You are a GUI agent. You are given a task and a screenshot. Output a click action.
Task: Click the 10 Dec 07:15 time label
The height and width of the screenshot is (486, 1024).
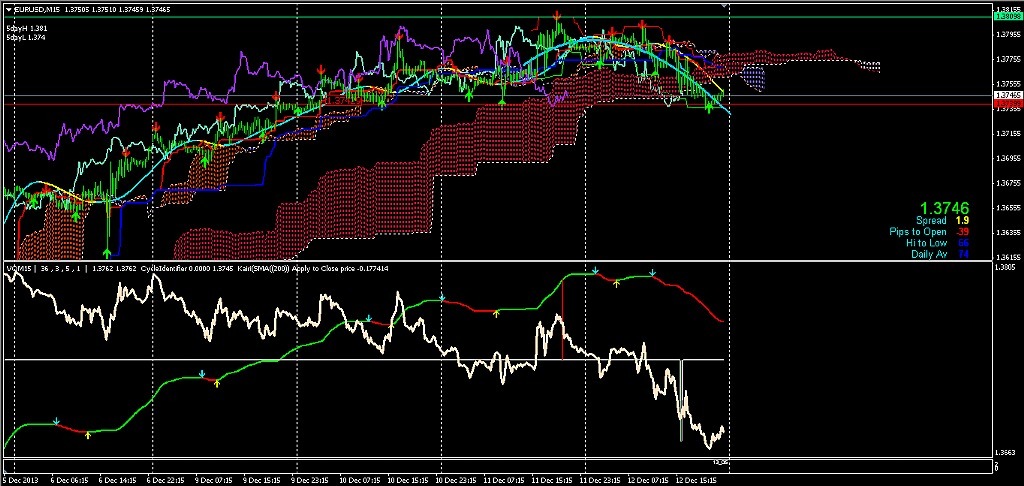pyautogui.click(x=359, y=480)
